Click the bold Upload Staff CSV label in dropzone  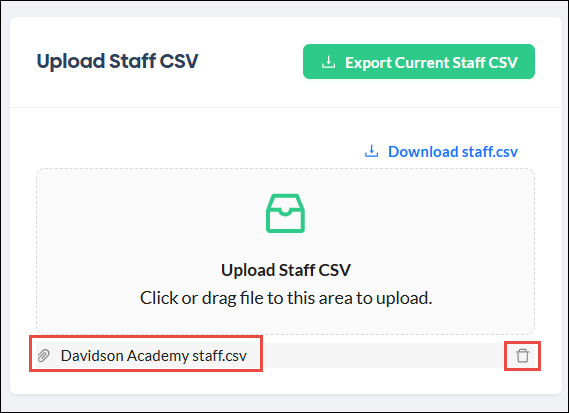click(x=286, y=270)
